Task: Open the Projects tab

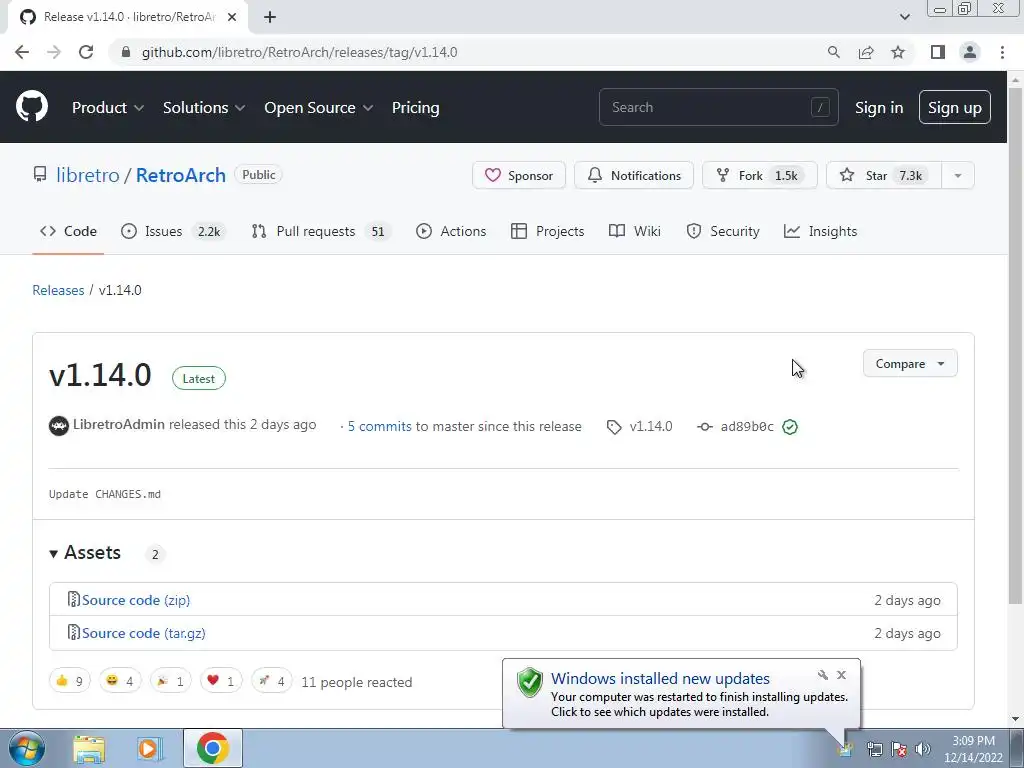Action: point(547,231)
